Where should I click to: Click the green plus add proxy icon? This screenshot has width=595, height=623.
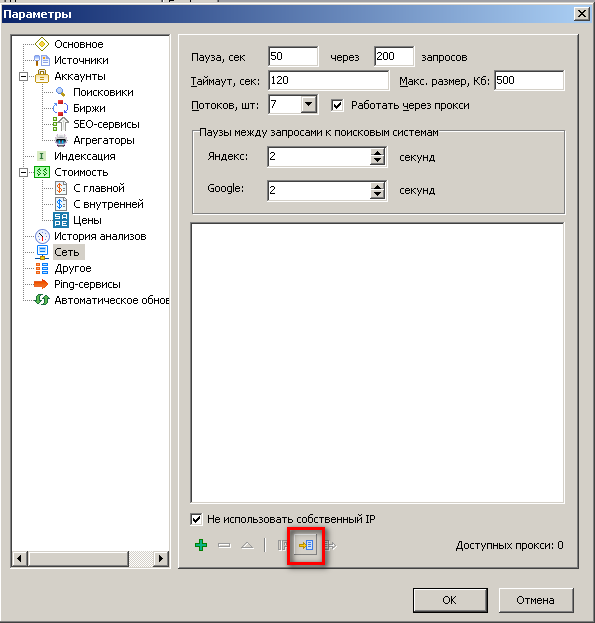(201, 545)
